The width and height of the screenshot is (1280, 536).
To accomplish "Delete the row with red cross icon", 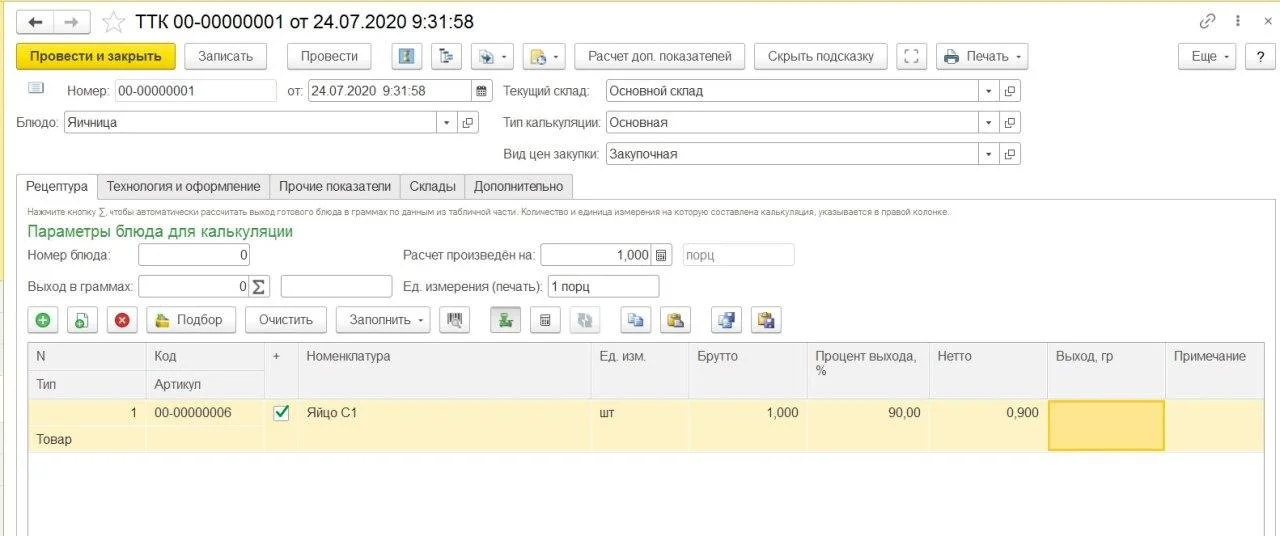I will (122, 320).
